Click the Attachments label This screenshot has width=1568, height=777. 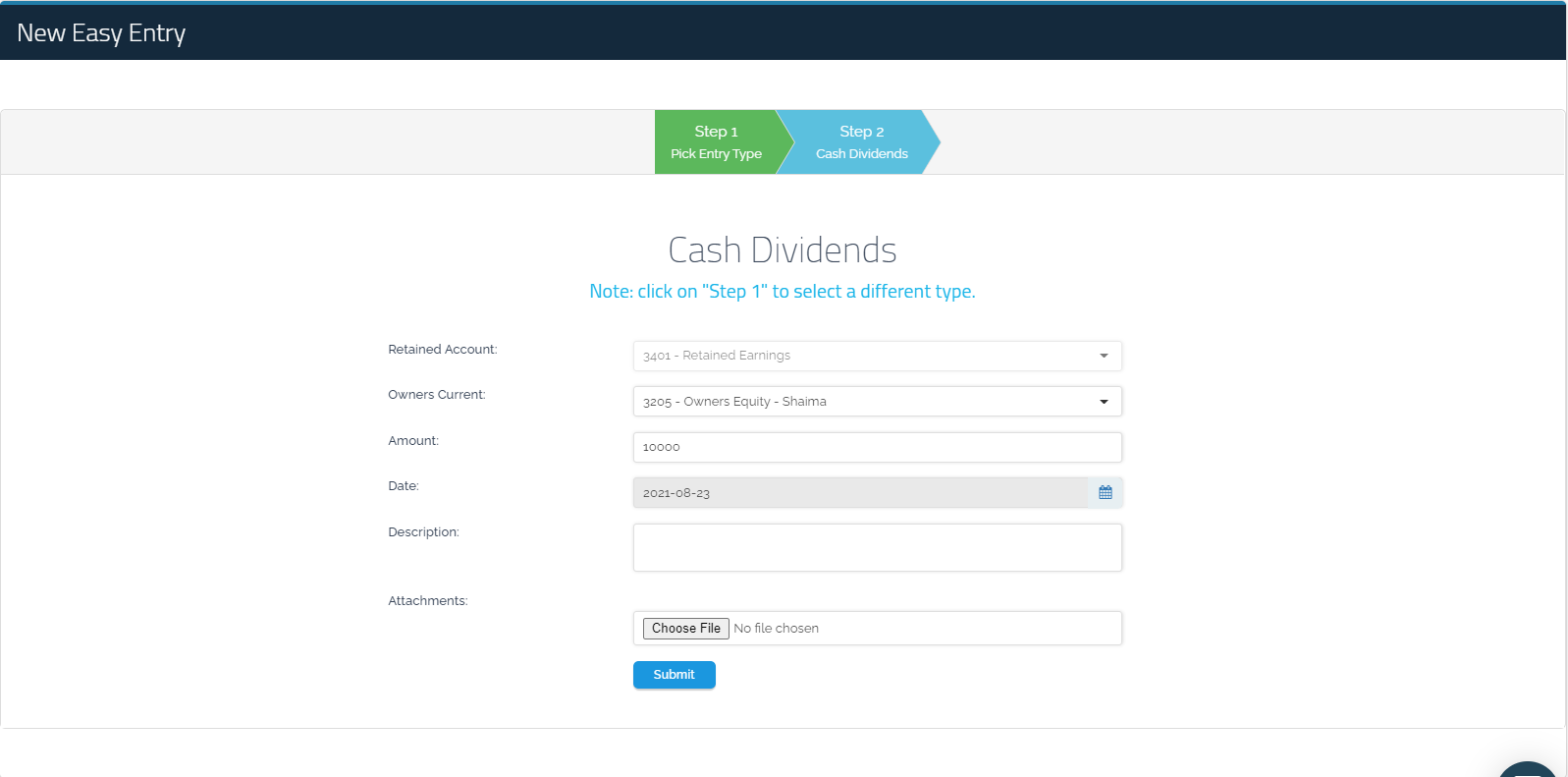pyautogui.click(x=427, y=601)
